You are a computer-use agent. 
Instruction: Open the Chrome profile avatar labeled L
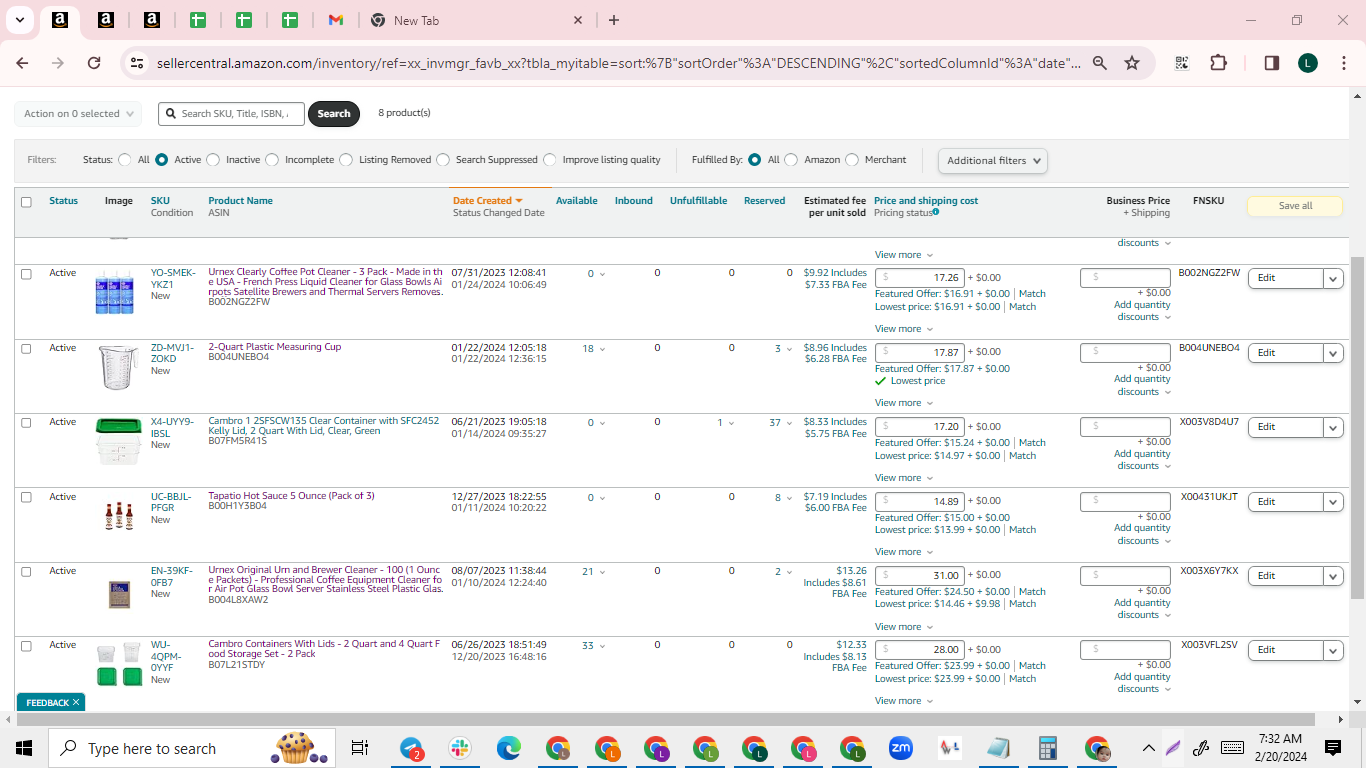coord(1308,63)
